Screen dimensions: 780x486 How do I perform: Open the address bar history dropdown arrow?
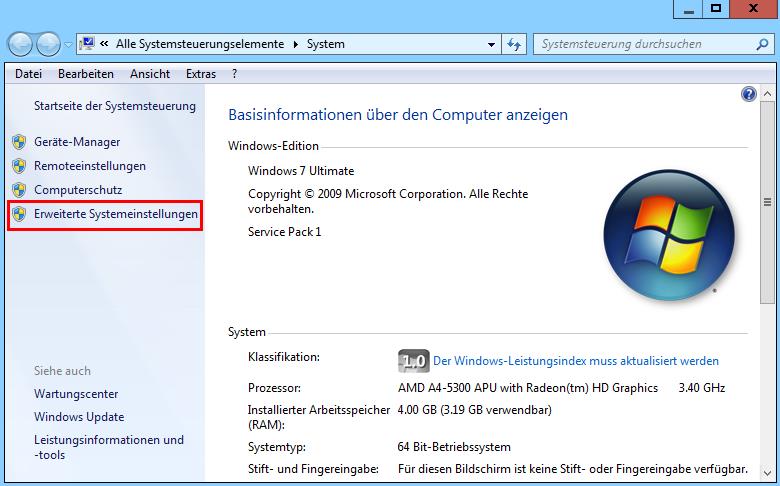click(x=491, y=44)
